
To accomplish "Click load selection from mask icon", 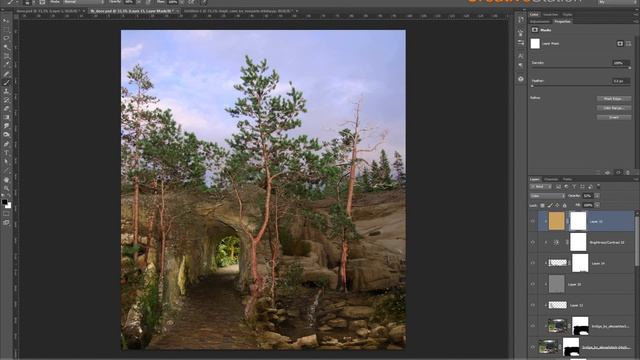I will (x=598, y=173).
